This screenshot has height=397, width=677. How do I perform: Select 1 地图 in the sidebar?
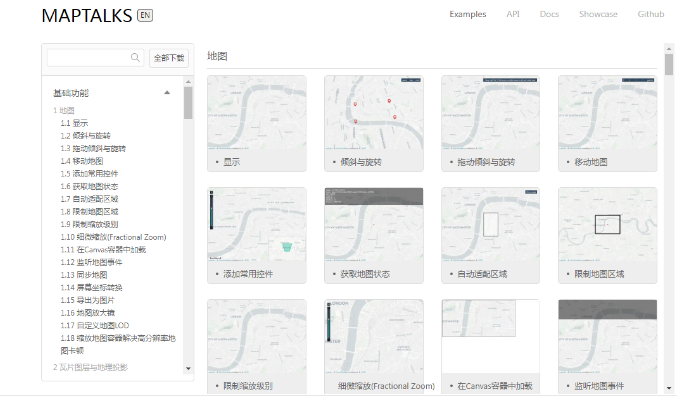click(x=63, y=111)
